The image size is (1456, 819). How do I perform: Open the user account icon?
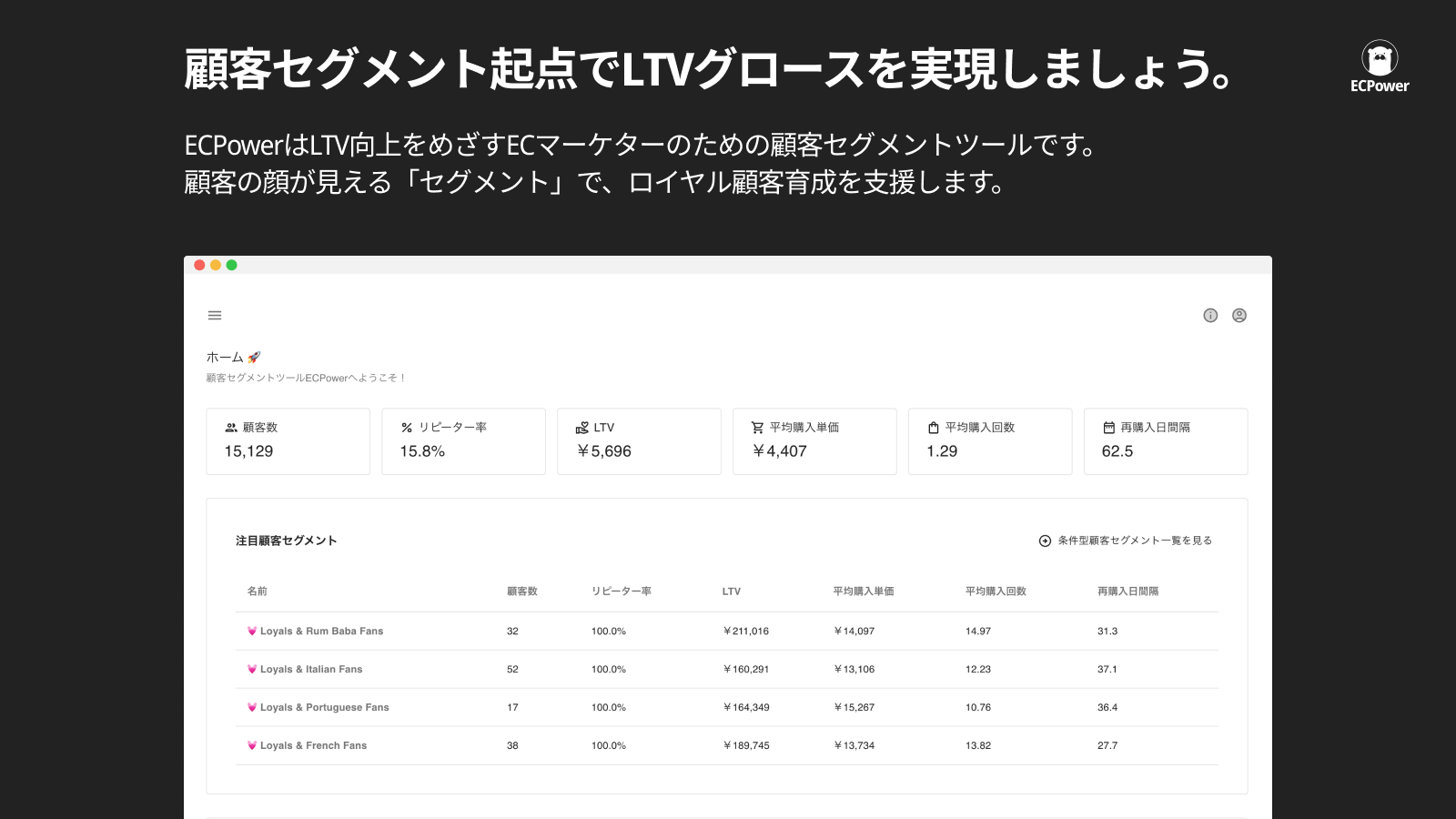(1239, 316)
